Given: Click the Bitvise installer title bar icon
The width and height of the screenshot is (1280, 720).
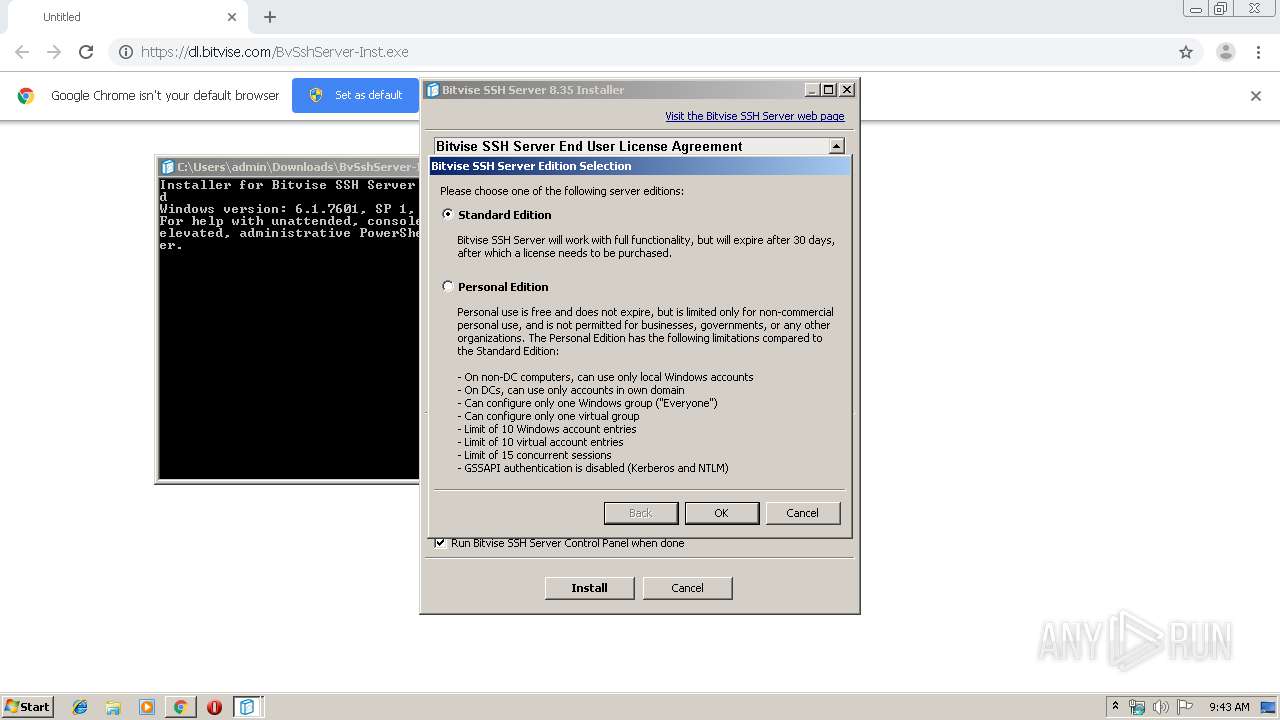Looking at the screenshot, I should click(x=433, y=90).
